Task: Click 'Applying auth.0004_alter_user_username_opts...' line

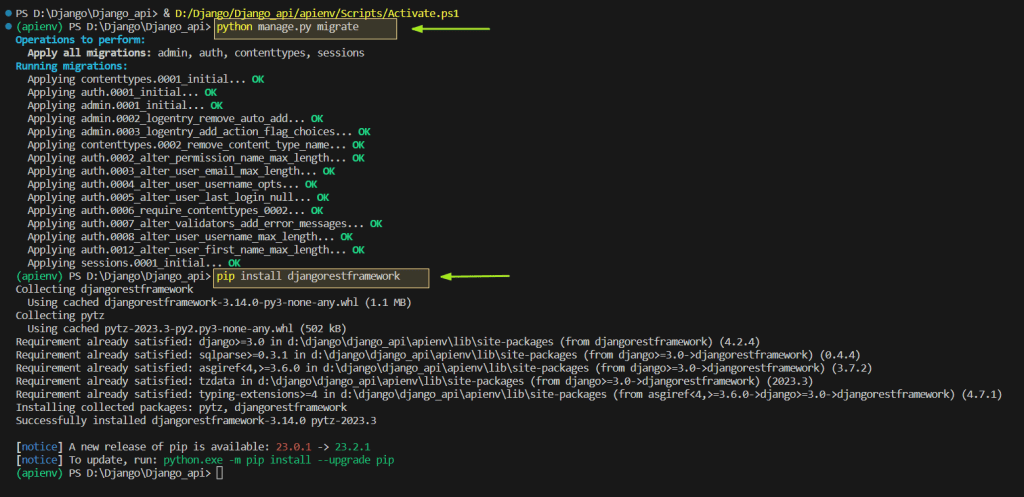Action: (172, 184)
